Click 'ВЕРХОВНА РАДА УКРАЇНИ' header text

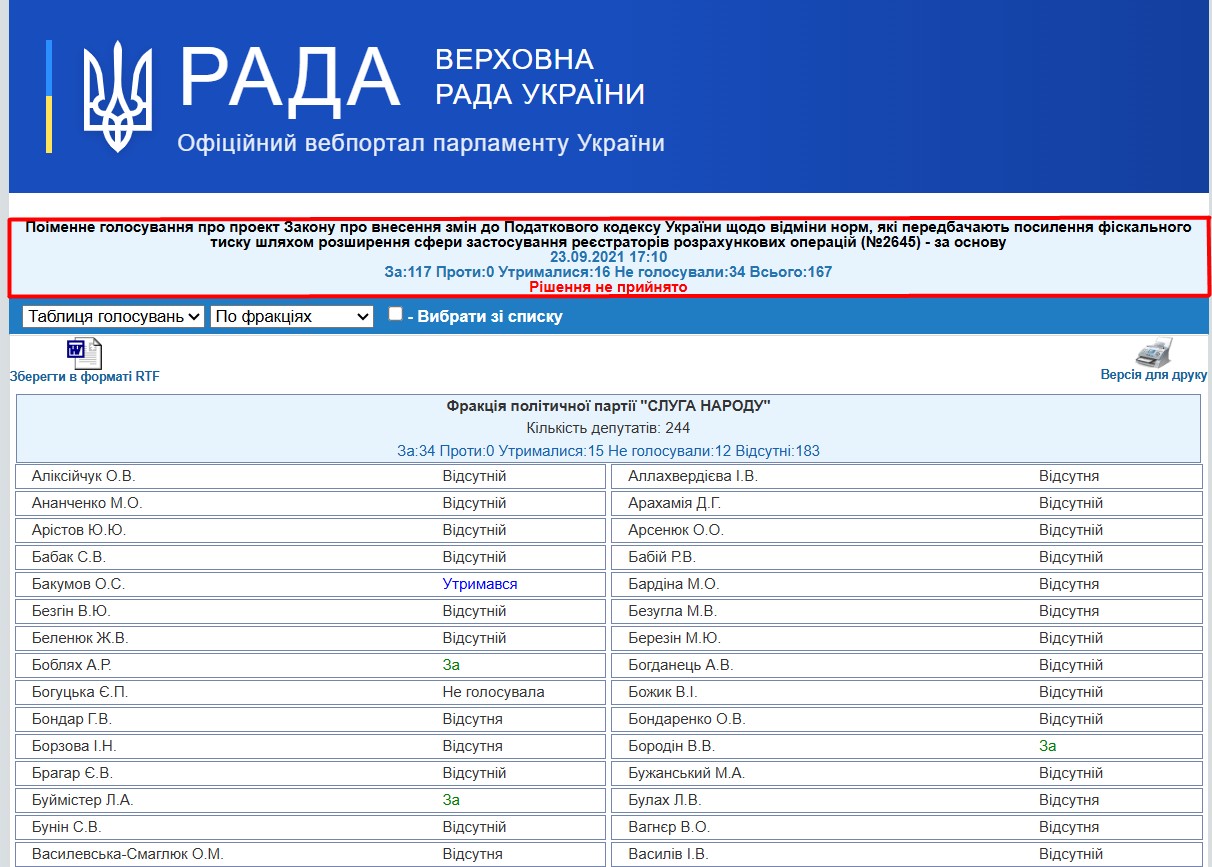(540, 77)
